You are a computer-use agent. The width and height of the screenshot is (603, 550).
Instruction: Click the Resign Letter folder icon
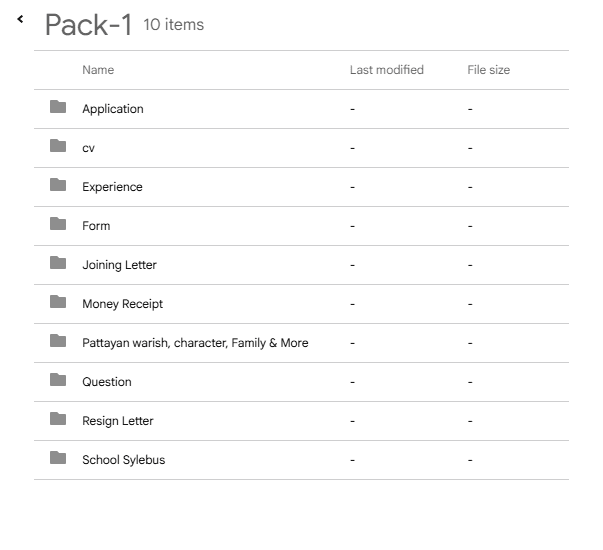click(x=58, y=419)
